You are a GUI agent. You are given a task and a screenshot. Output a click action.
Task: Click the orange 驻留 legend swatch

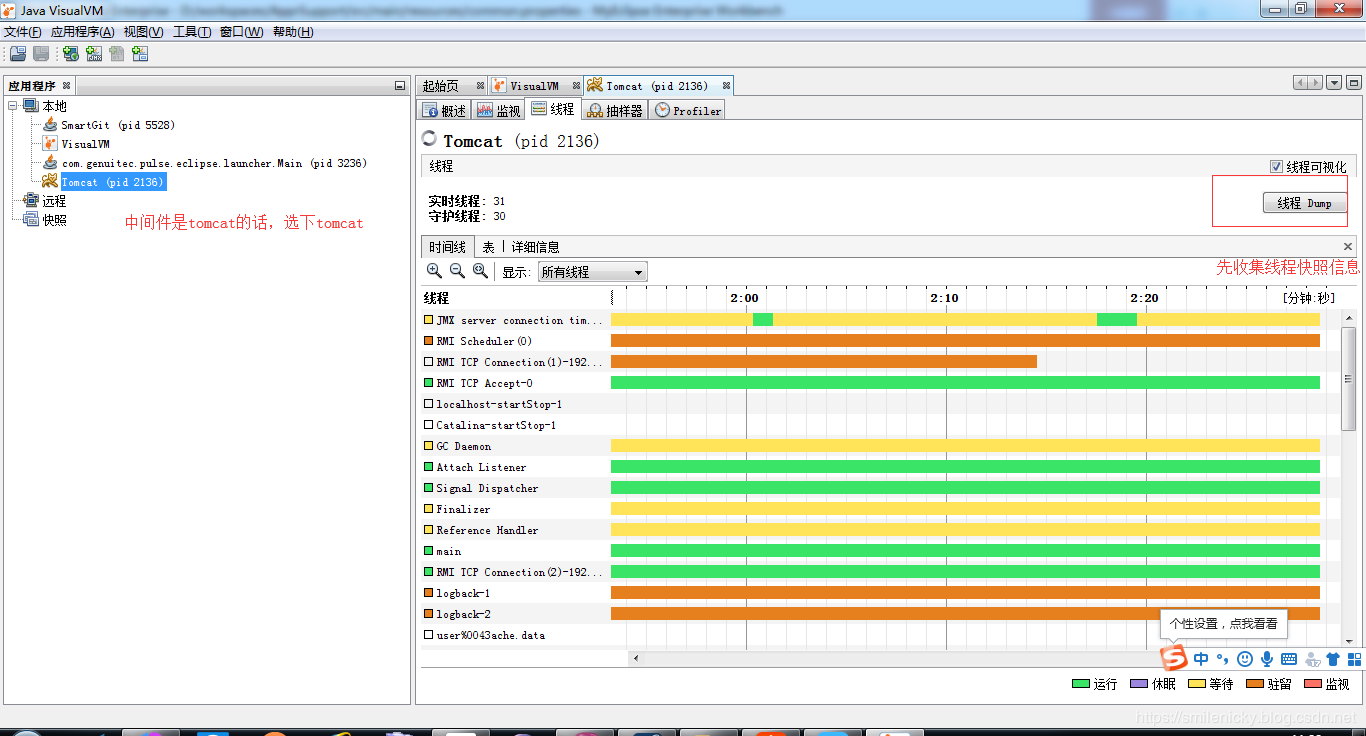[1254, 684]
